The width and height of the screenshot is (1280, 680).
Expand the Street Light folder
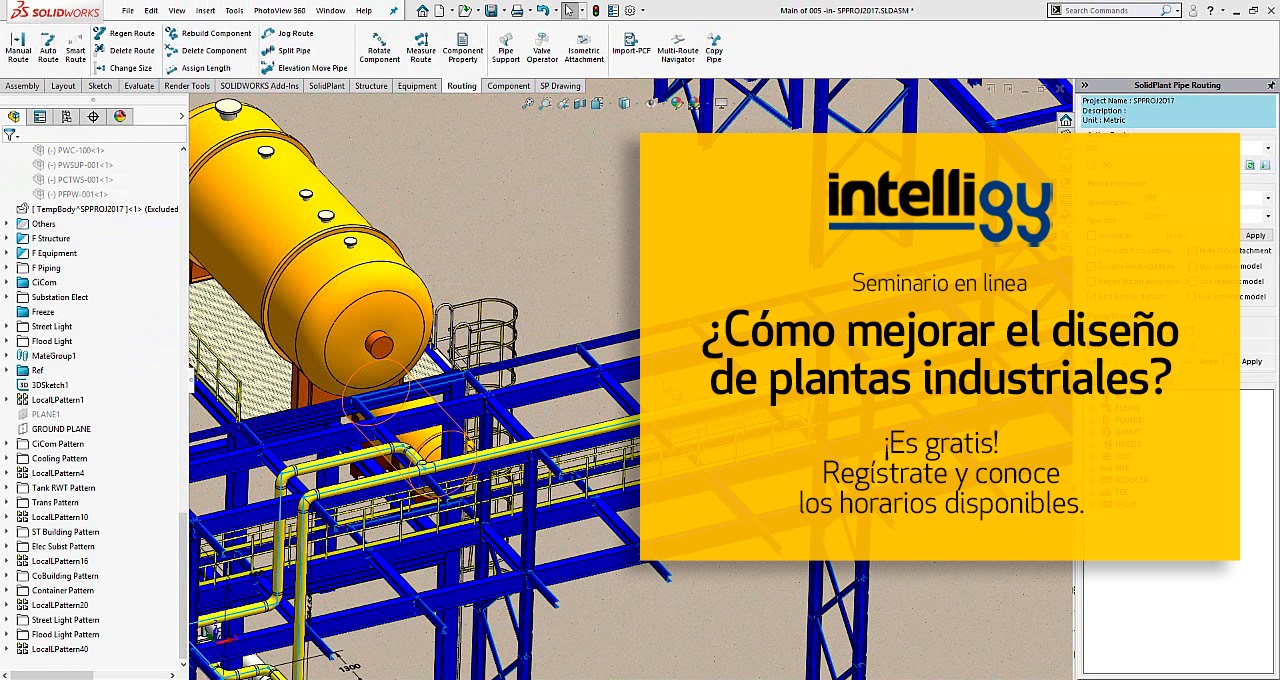click(x=7, y=326)
